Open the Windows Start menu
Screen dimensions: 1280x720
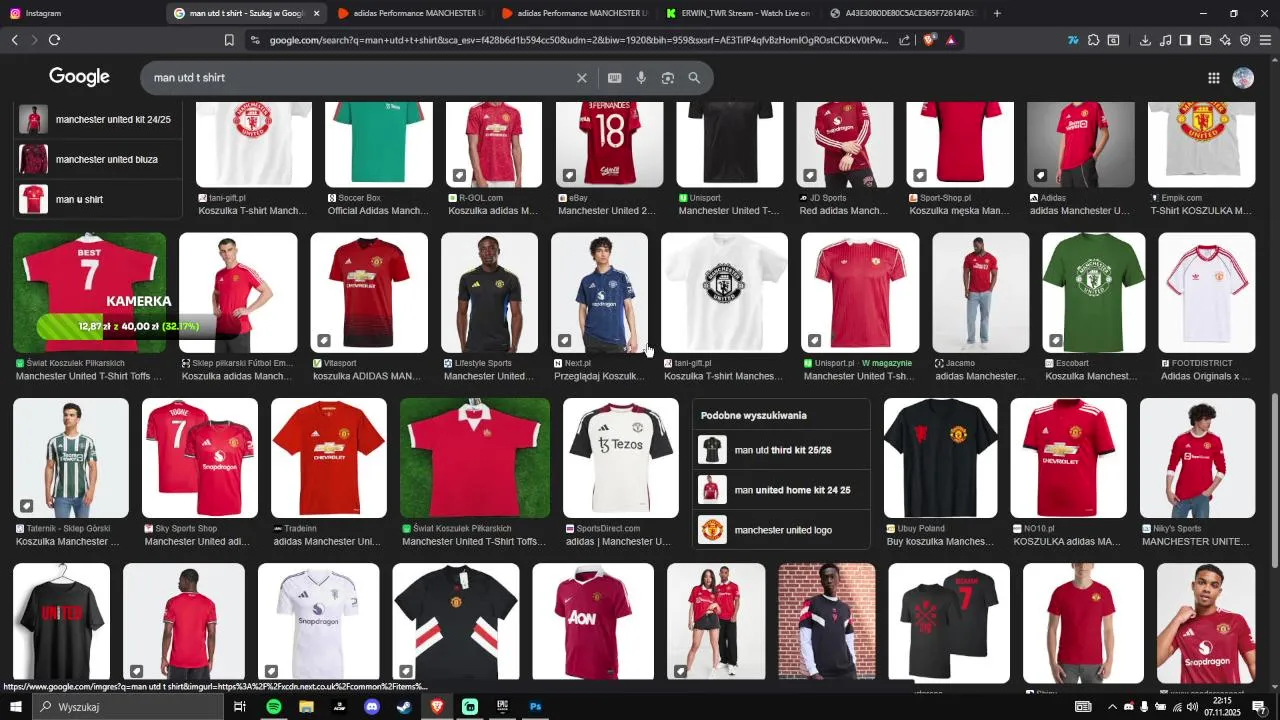pos(16,707)
